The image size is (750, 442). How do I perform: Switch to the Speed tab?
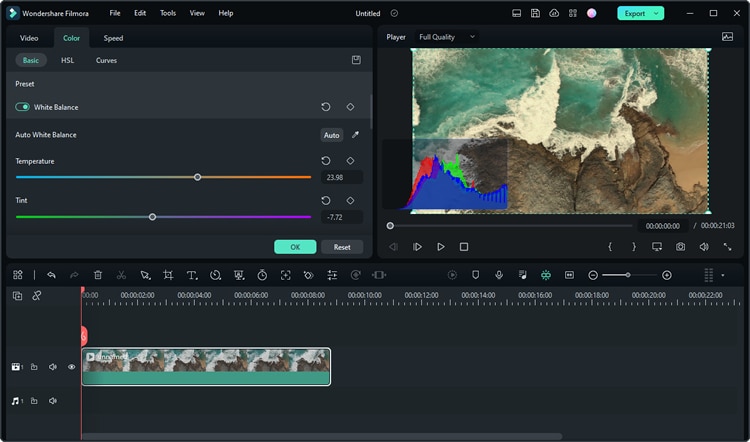pyautogui.click(x=113, y=38)
